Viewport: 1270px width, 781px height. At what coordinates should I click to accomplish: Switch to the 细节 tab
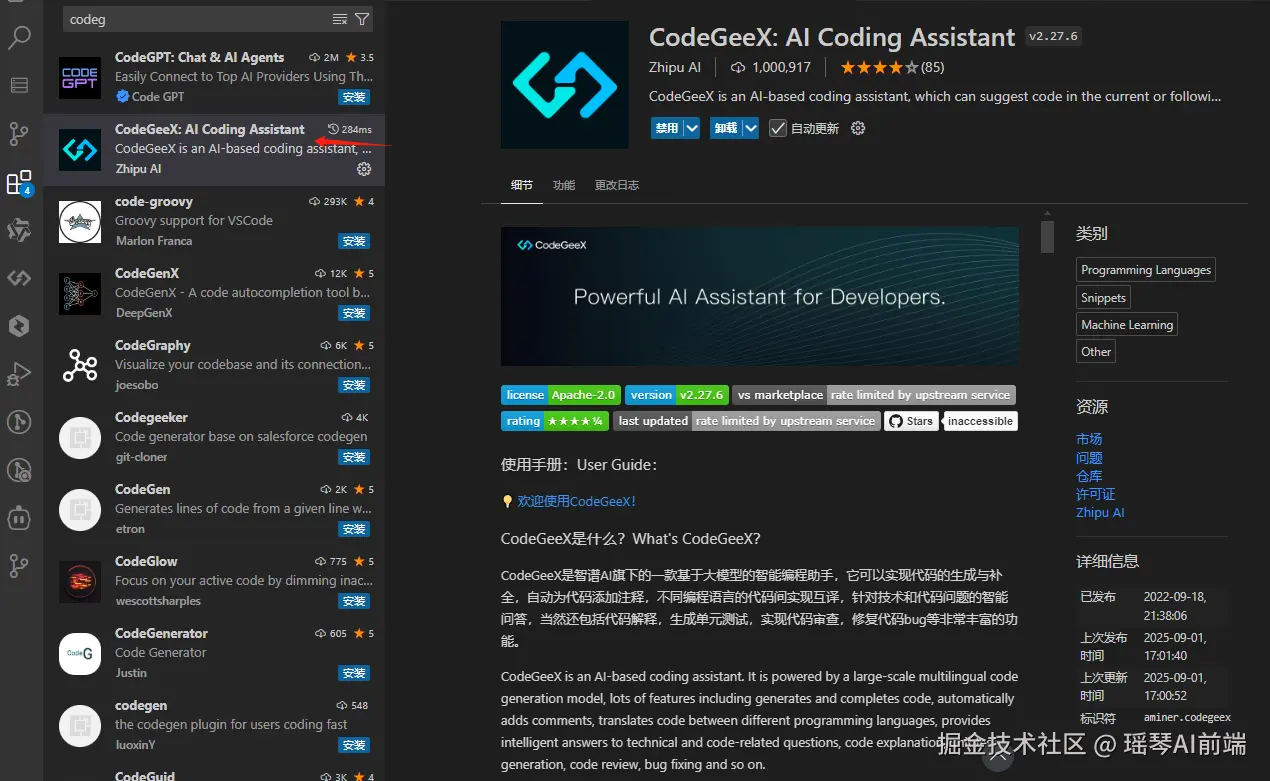tap(522, 185)
